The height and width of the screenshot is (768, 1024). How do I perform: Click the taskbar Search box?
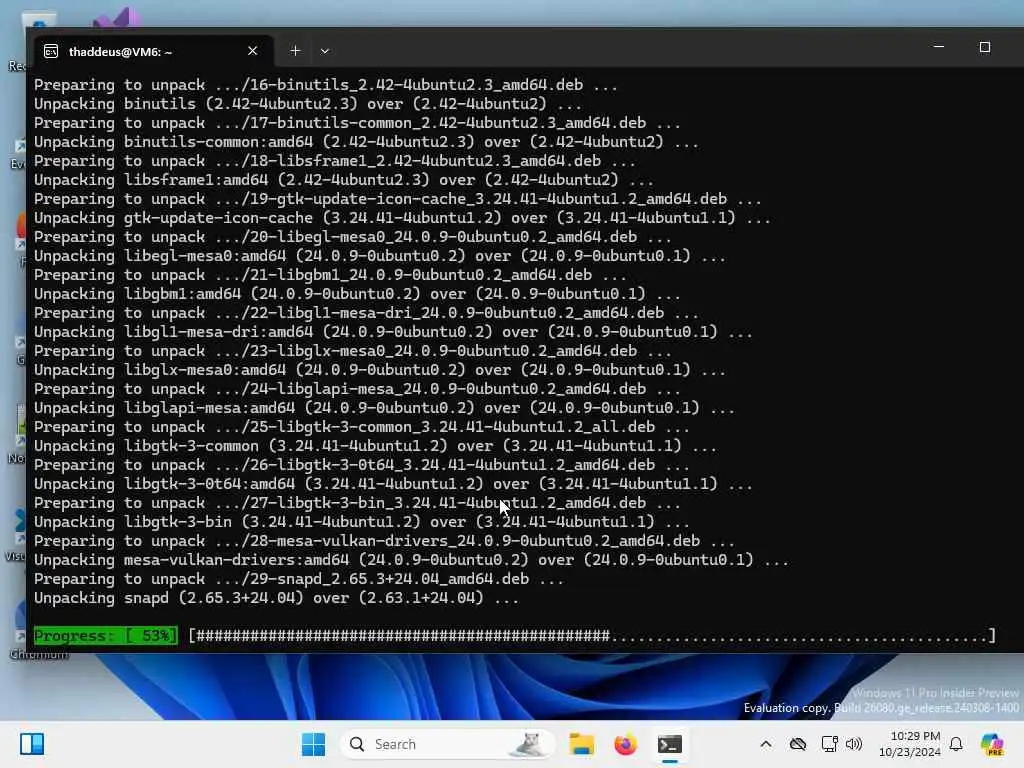[447, 744]
